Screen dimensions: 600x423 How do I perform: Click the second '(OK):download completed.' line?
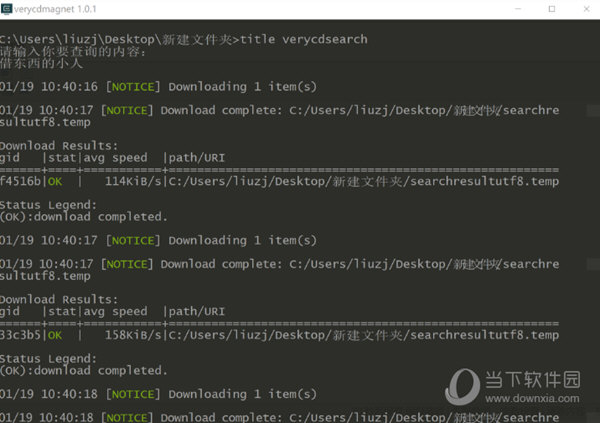(84, 371)
